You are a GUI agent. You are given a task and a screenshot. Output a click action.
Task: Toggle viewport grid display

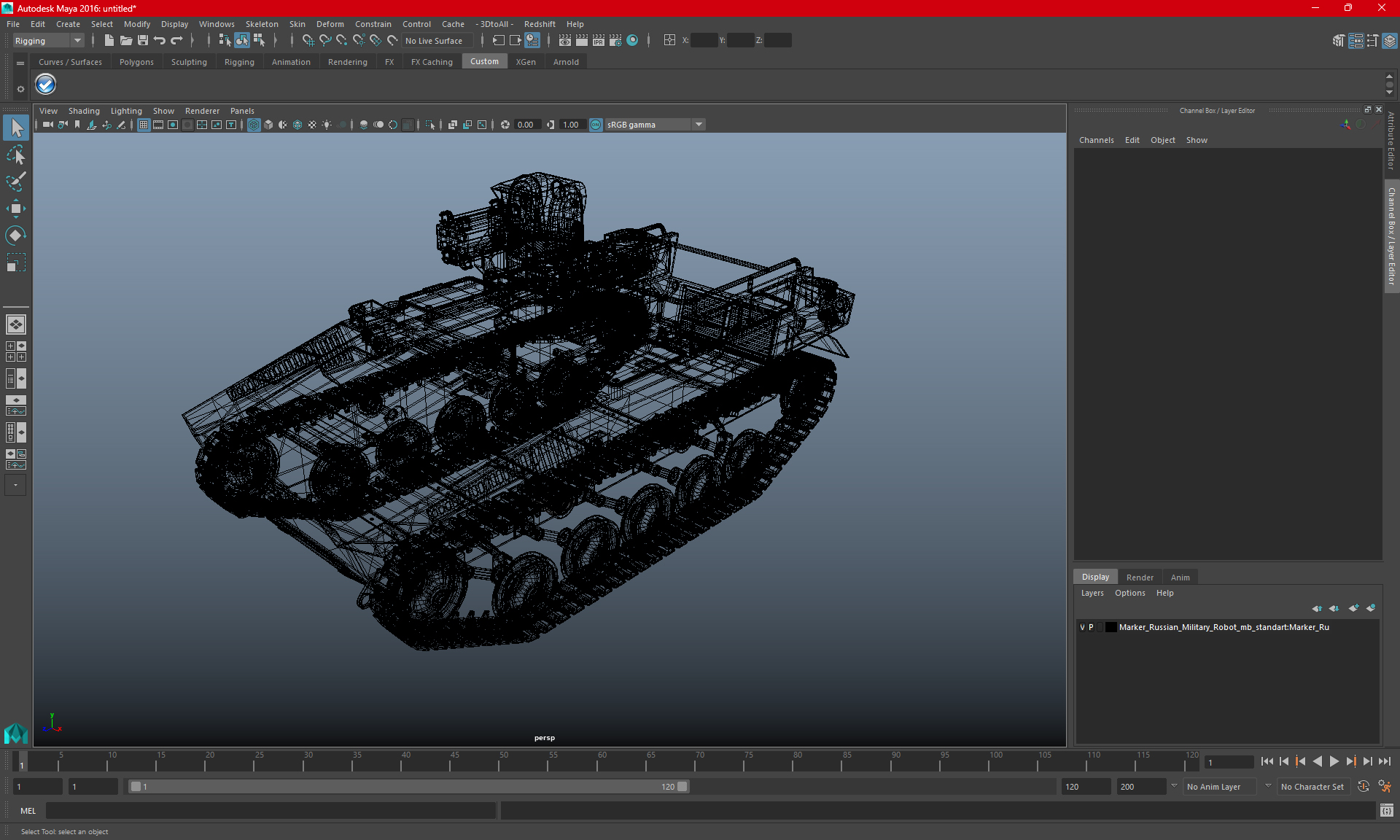[x=144, y=125]
